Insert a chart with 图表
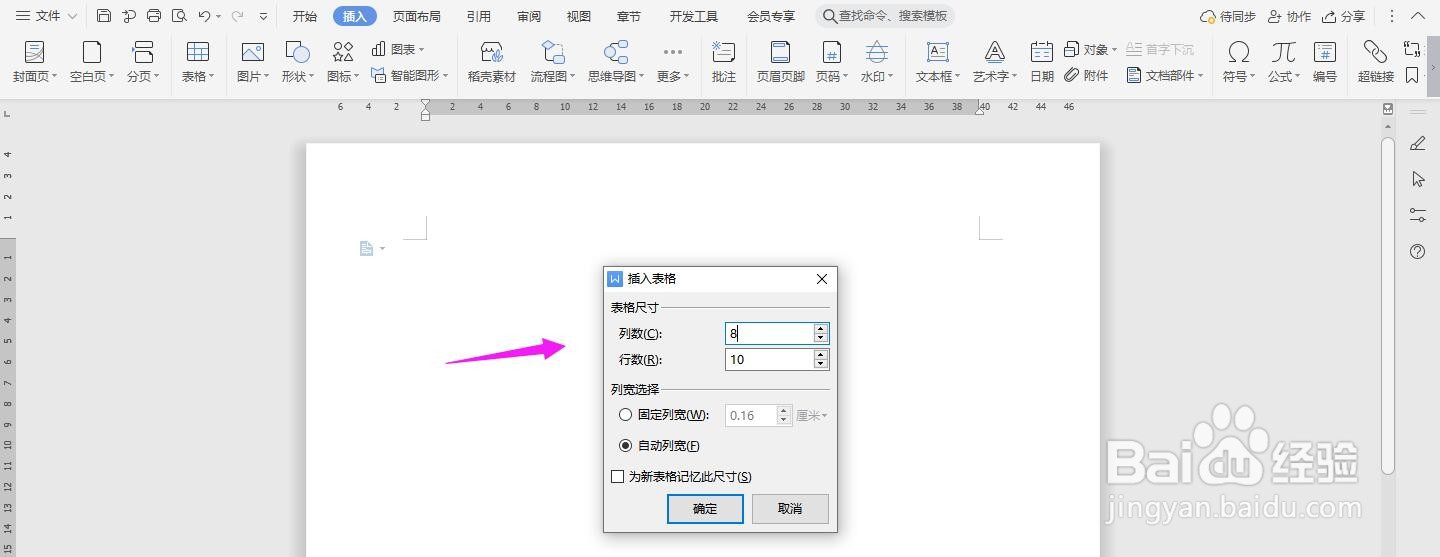The width and height of the screenshot is (1440, 557). click(x=397, y=49)
